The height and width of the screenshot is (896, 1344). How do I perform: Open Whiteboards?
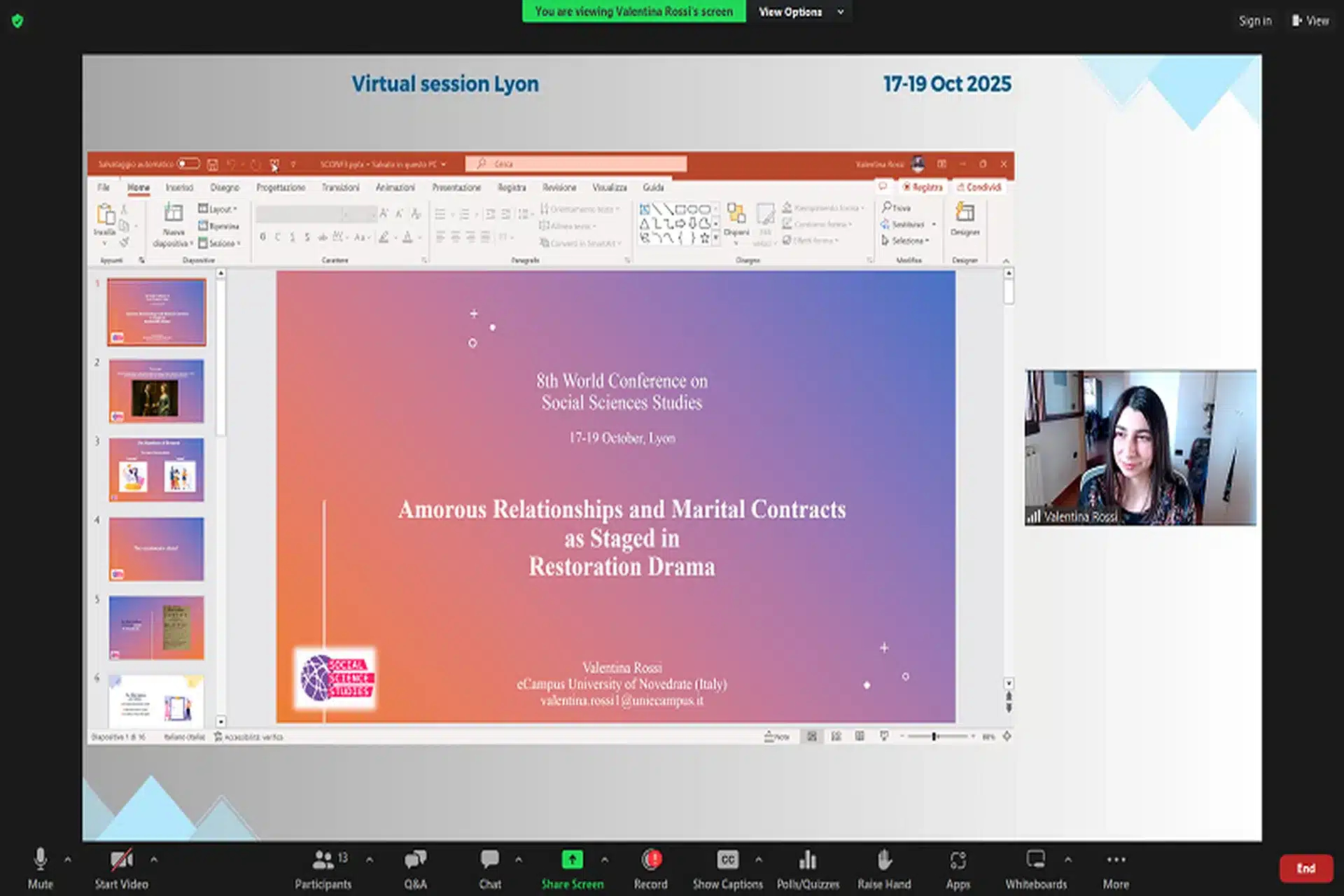tap(1036, 868)
